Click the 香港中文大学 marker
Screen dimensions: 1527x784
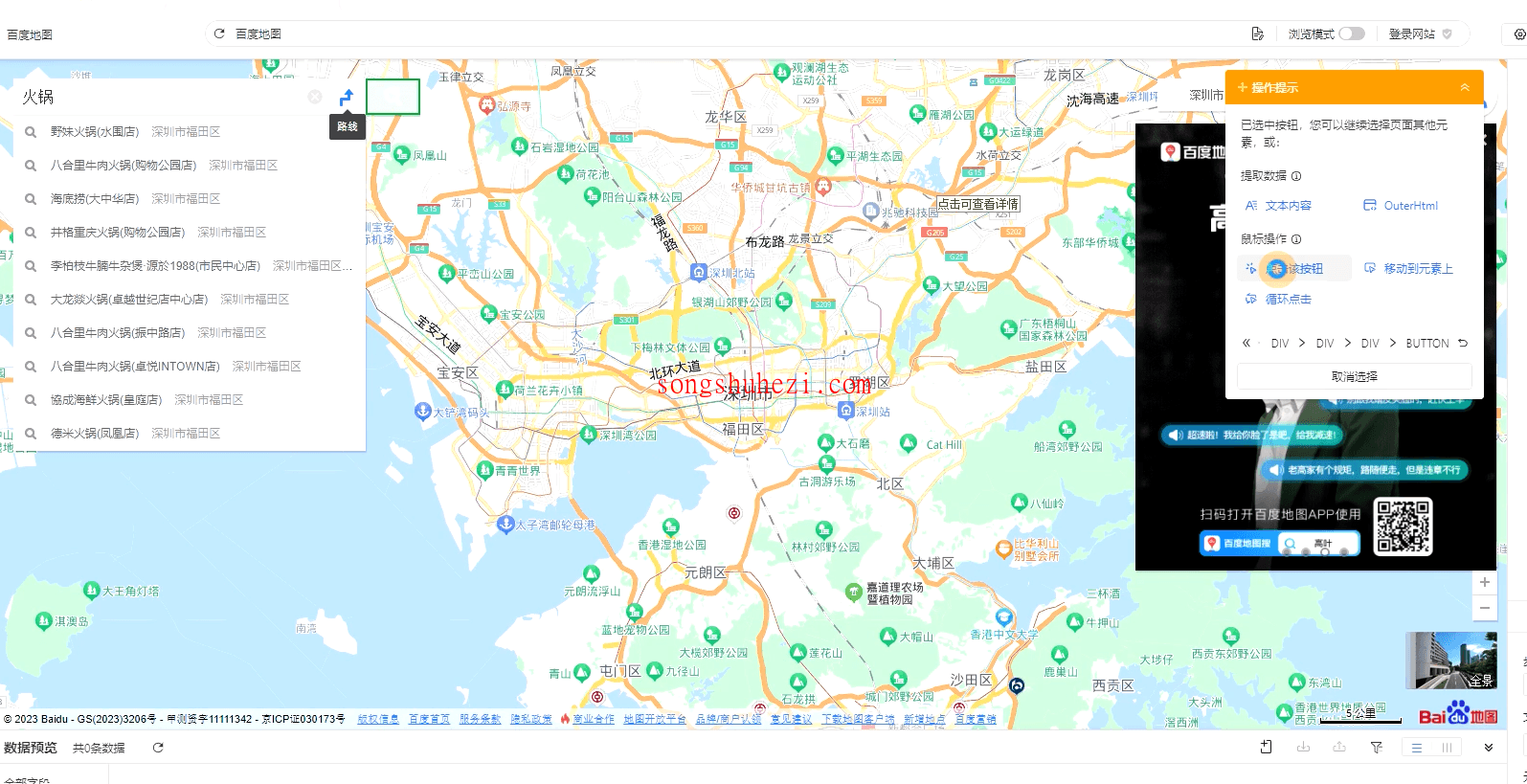1003,617
